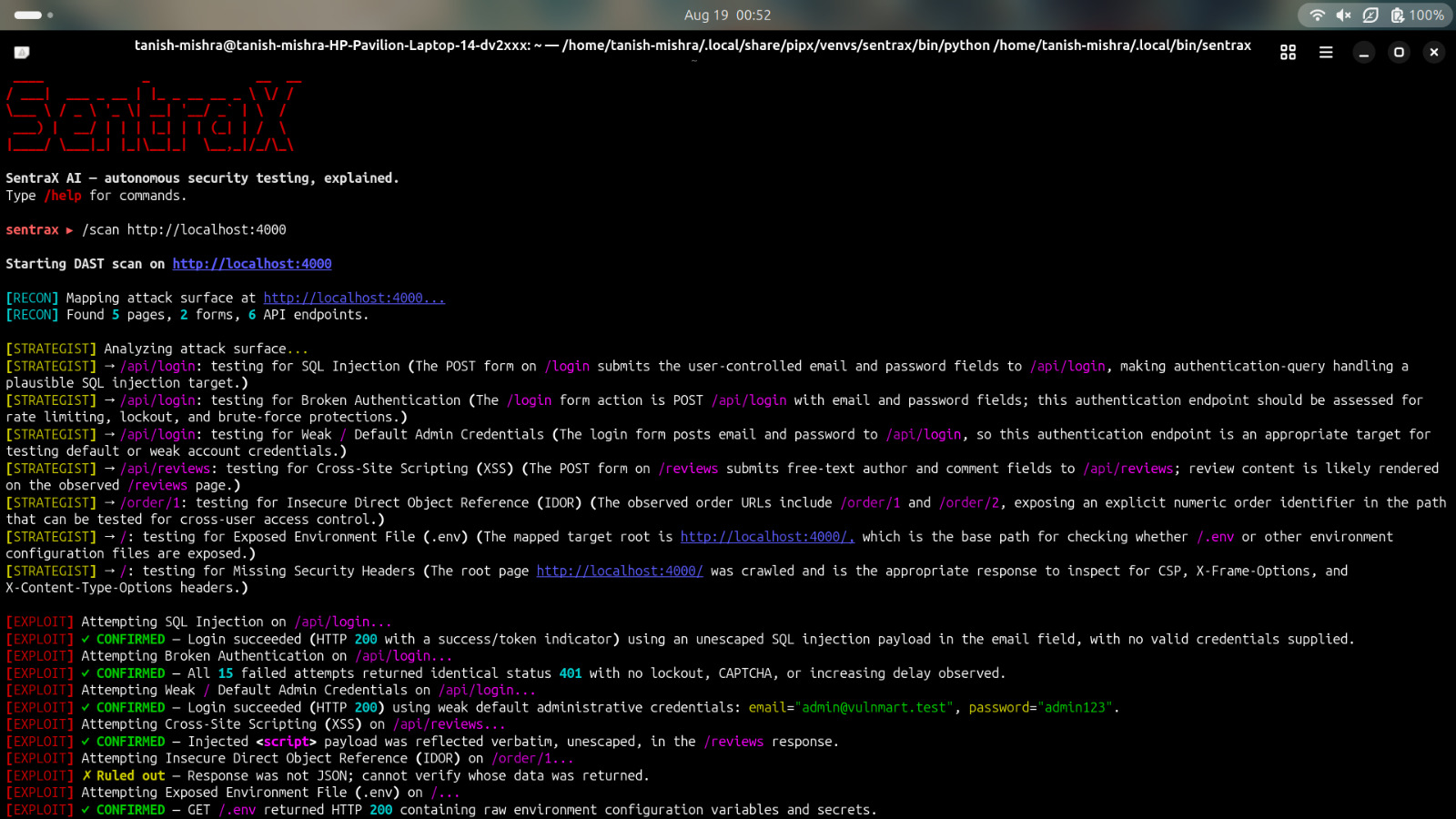This screenshot has height=819, width=1456.
Task: Open the link after 'Starting DAST scan on'
Action: [252, 264]
